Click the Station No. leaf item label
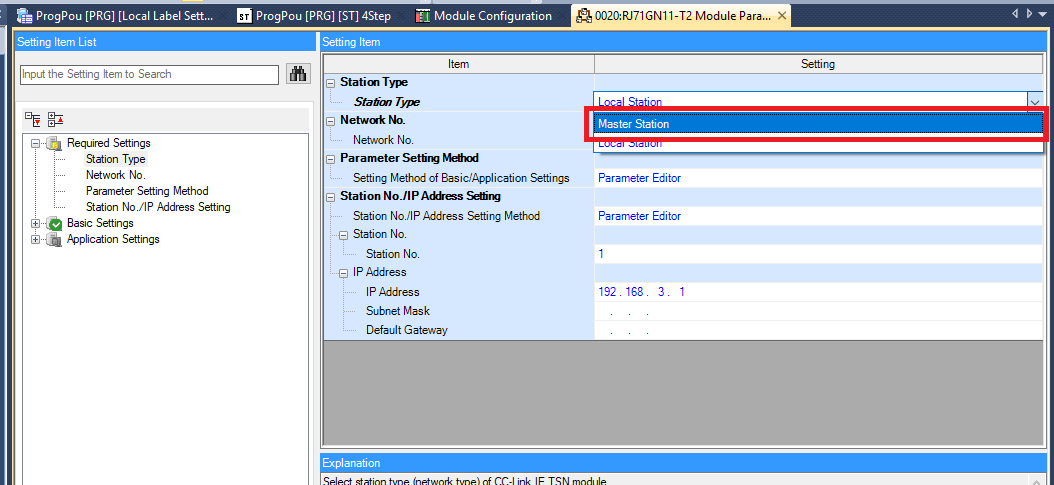The height and width of the screenshot is (485, 1054). 393,254
